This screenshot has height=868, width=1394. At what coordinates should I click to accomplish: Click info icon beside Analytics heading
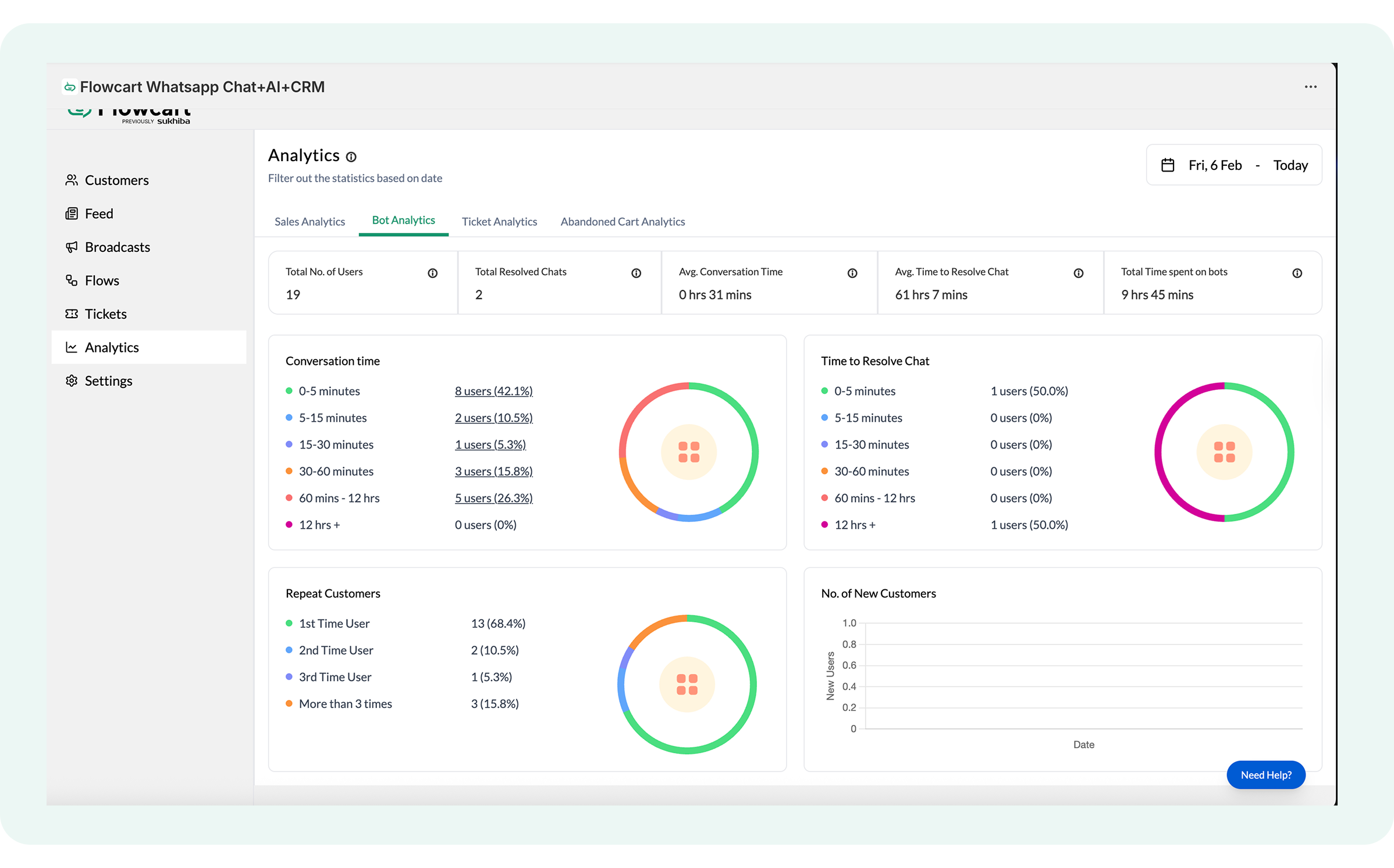click(351, 157)
